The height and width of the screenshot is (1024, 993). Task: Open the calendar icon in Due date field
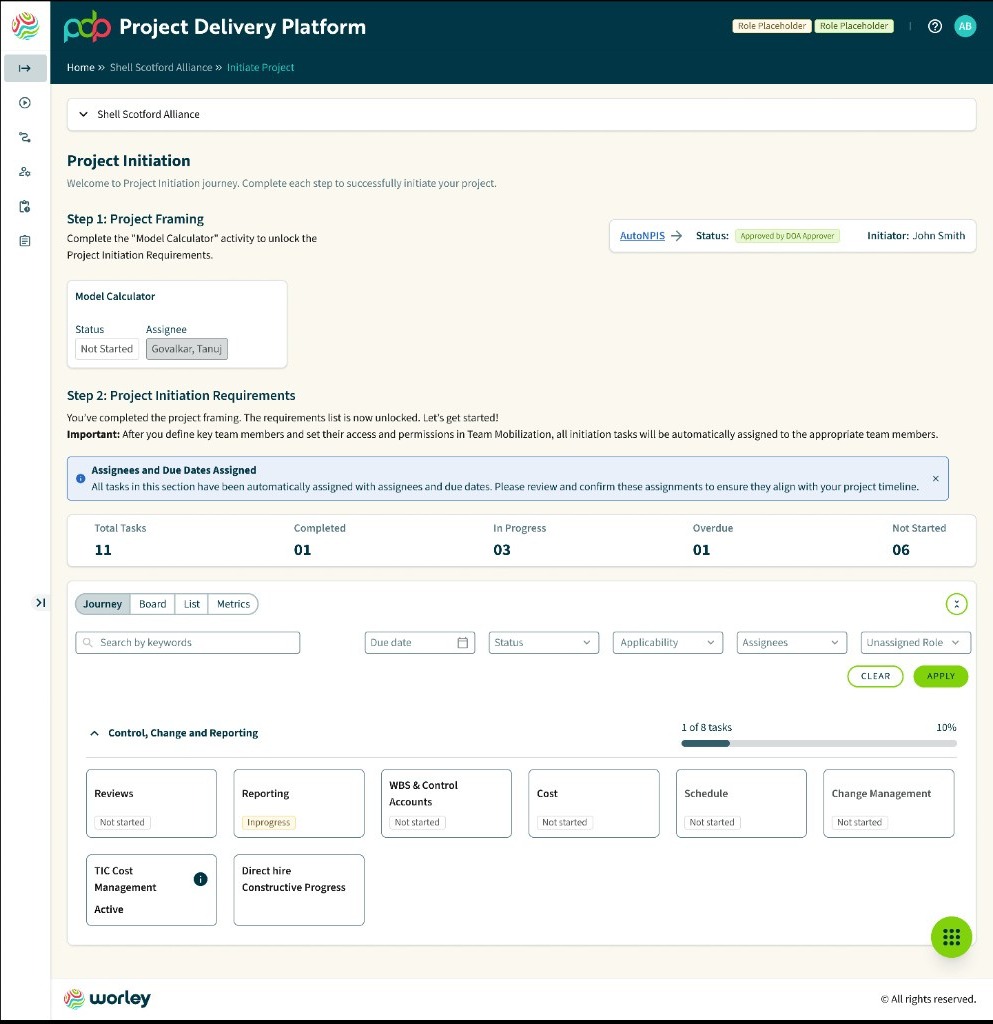[x=463, y=643]
